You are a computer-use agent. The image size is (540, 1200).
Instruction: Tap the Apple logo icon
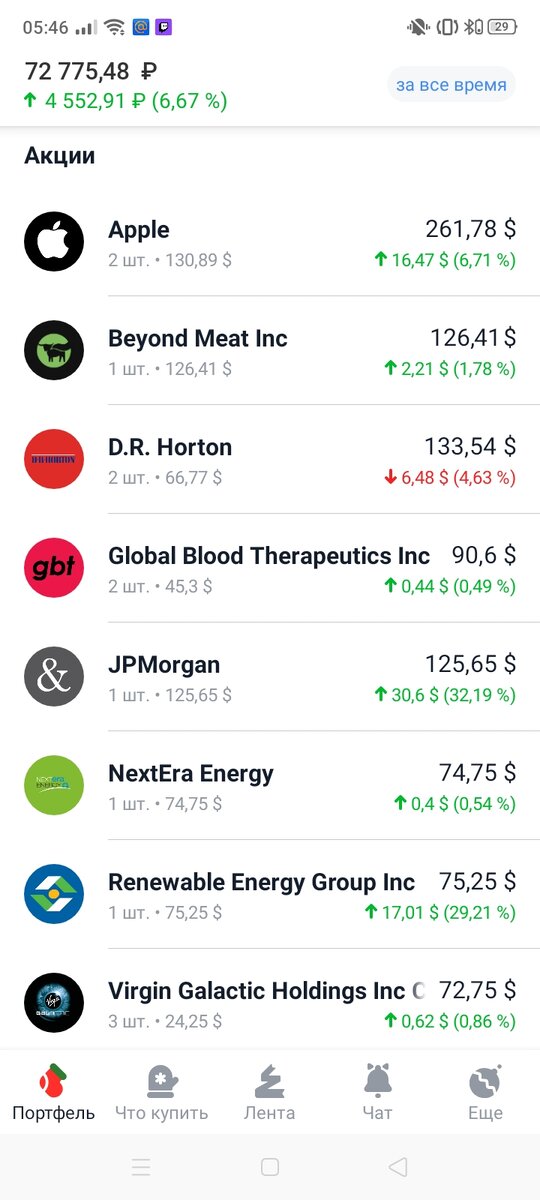54,241
